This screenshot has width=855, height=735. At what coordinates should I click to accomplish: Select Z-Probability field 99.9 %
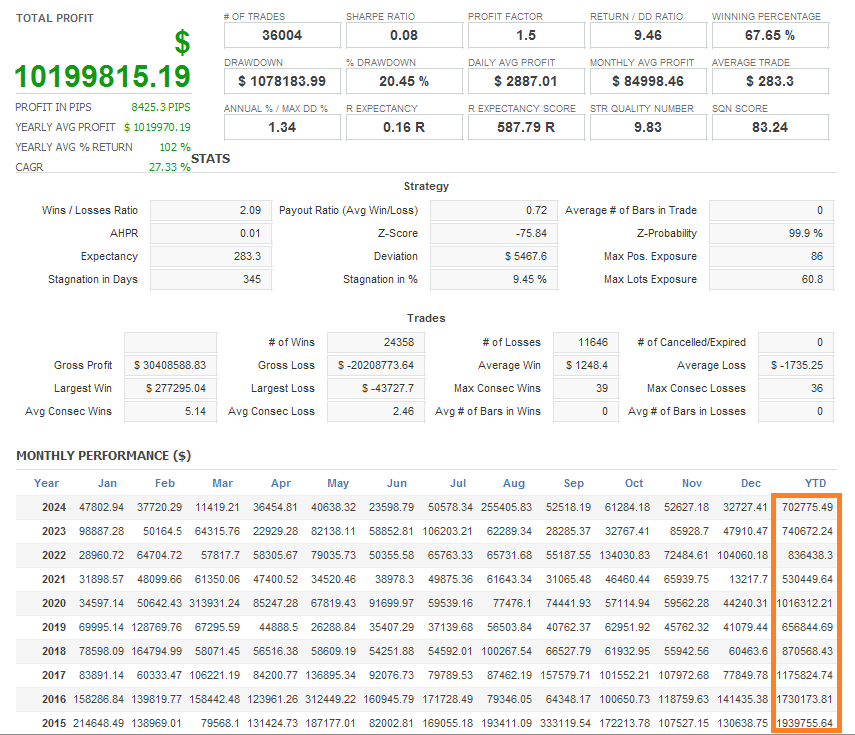[772, 233]
